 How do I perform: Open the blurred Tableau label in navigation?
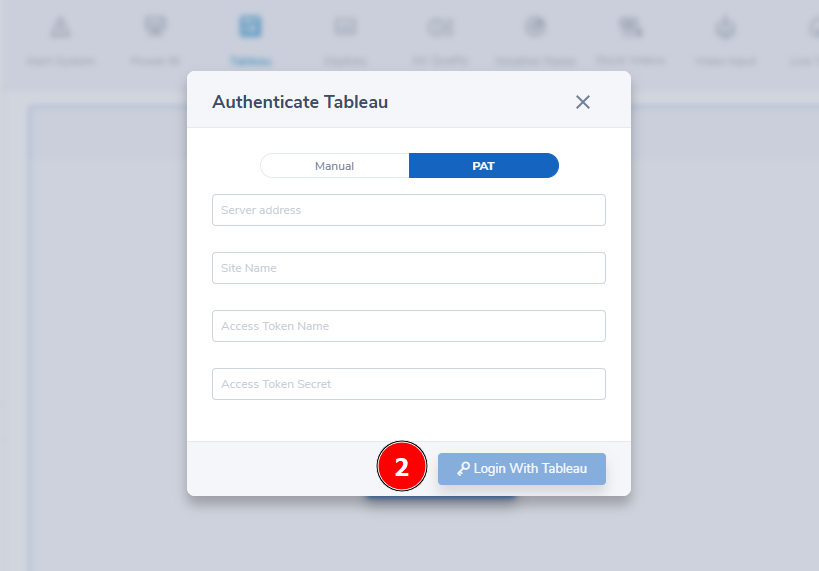[251, 61]
